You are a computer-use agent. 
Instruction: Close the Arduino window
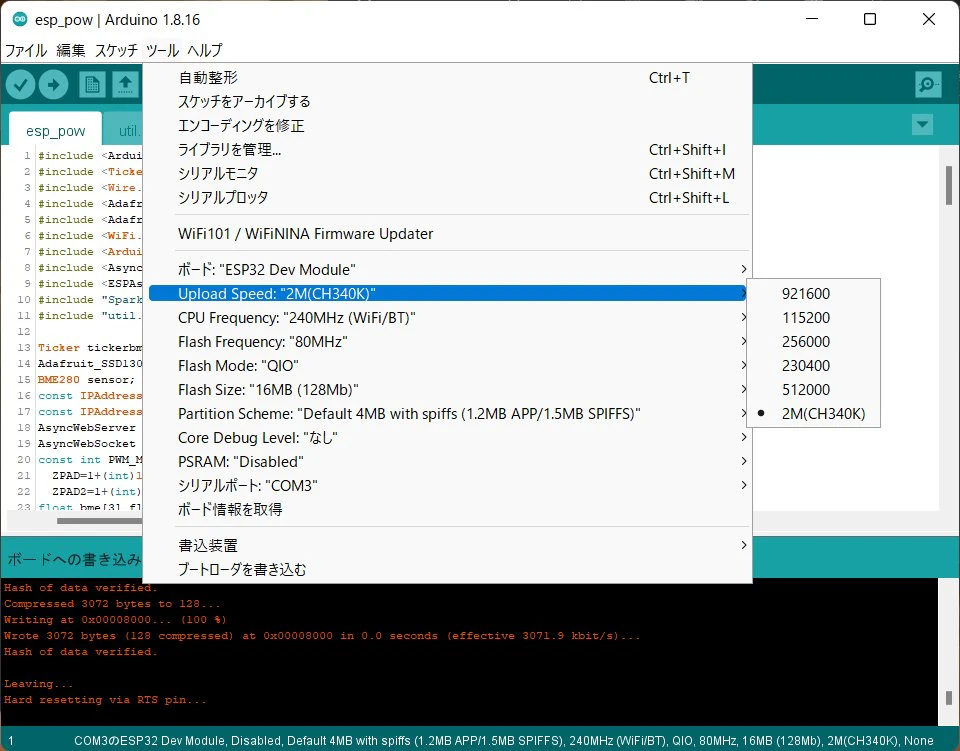pos(928,19)
